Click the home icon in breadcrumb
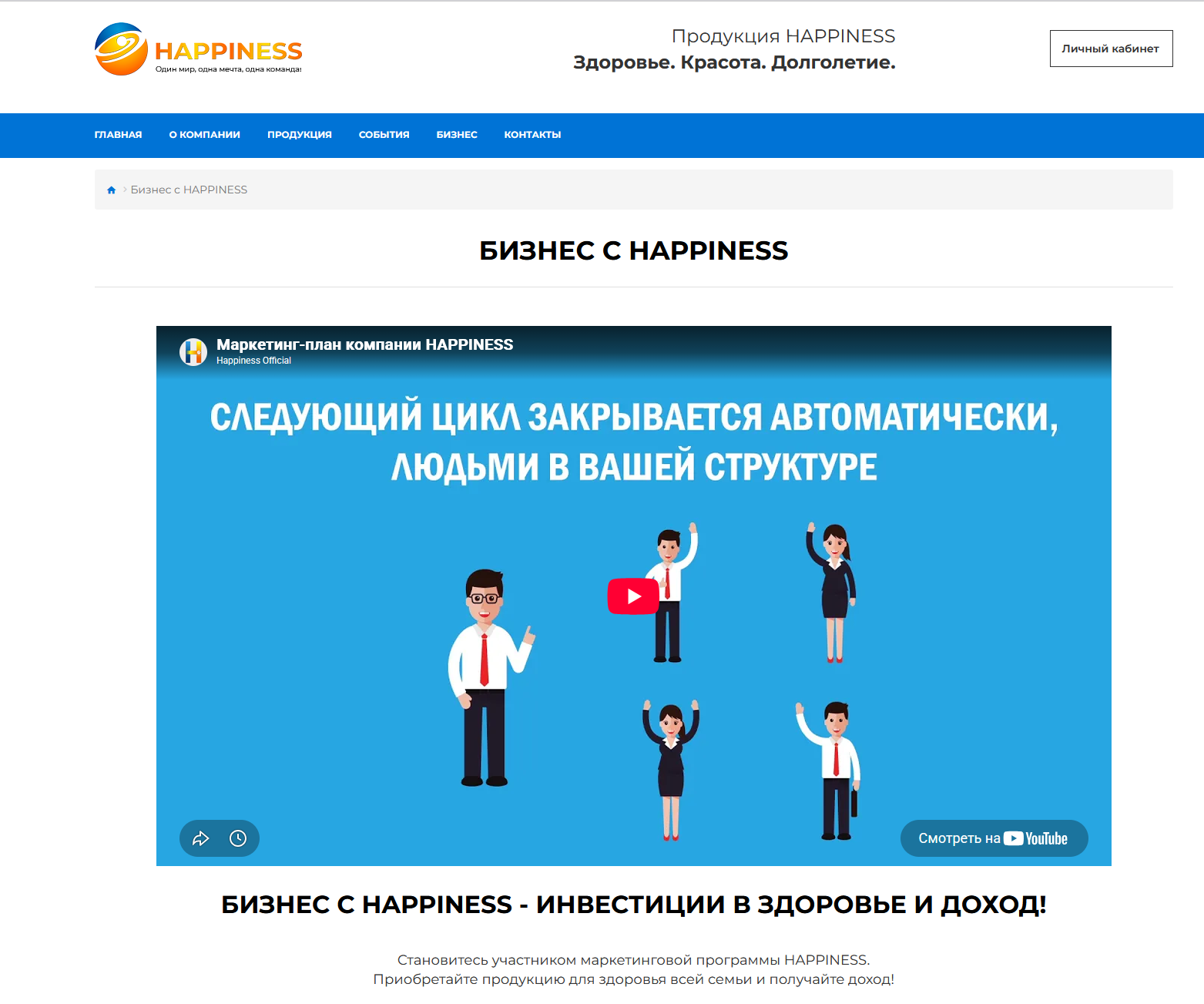The width and height of the screenshot is (1204, 1004). pyautogui.click(x=112, y=190)
